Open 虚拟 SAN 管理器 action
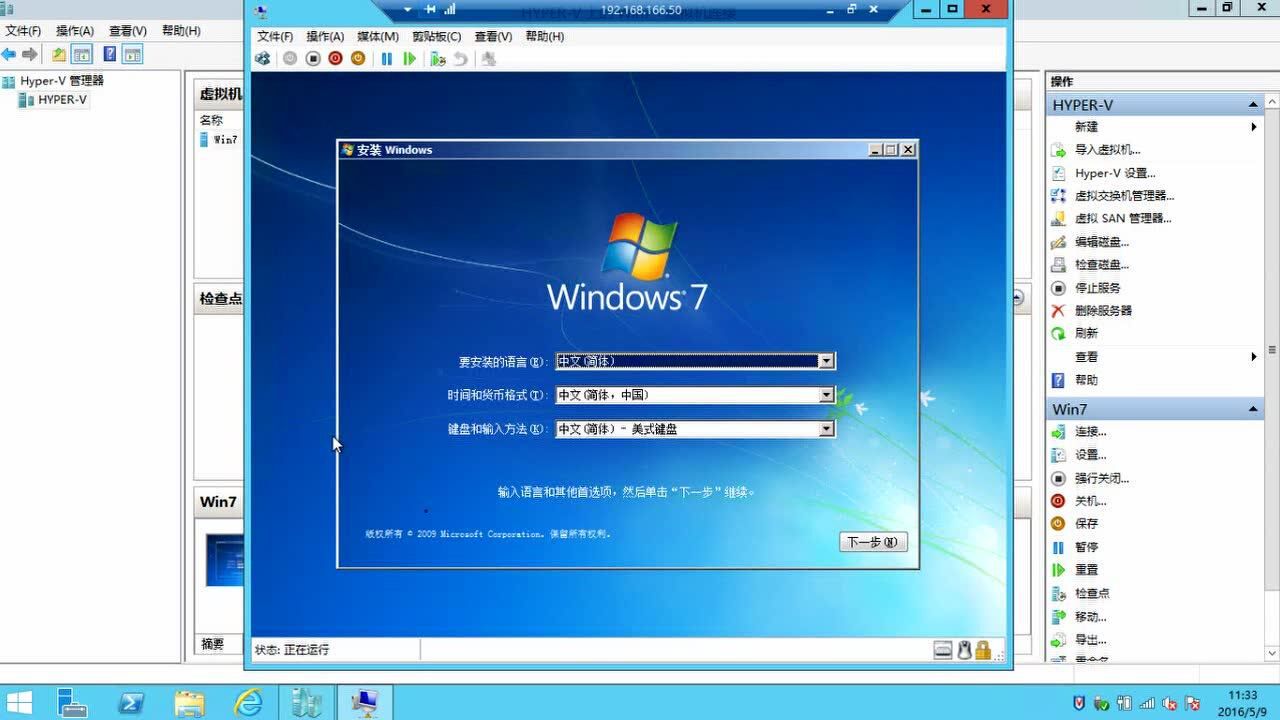The width and height of the screenshot is (1280, 720). pos(1123,218)
